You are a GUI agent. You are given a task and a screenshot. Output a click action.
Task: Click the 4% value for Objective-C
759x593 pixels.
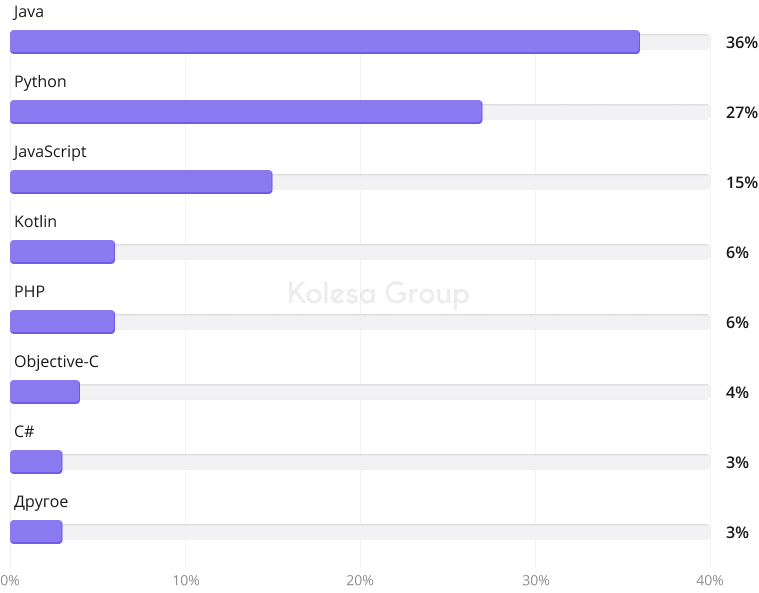point(737,393)
